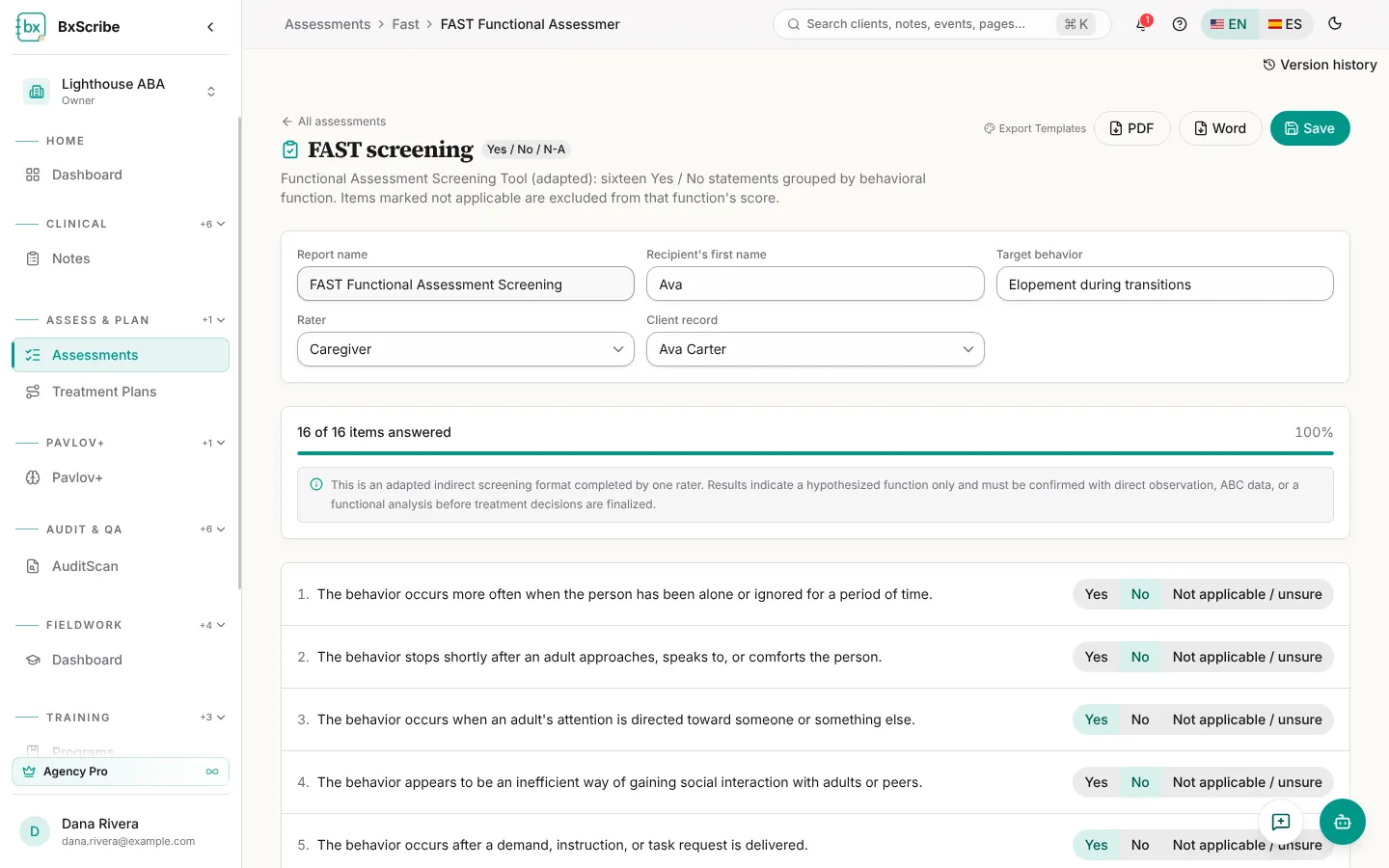
Task: Select No for item 5
Action: pos(1140,845)
